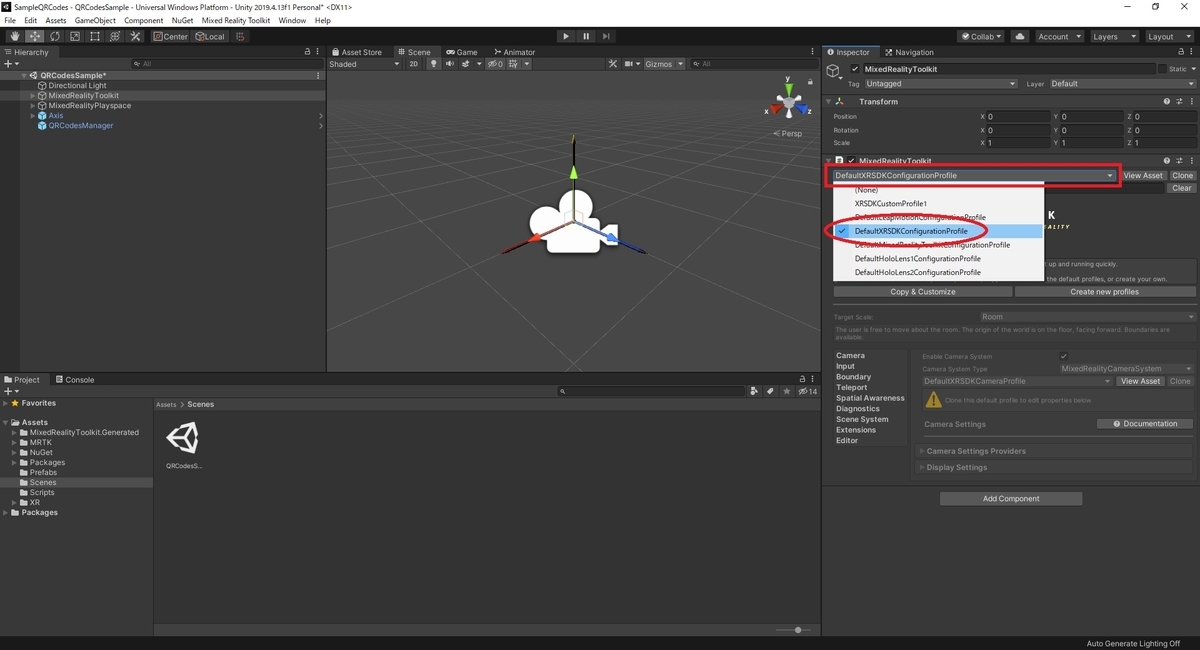Toggle the grid snapping icon in the toolbar
The image size is (1200, 650).
pos(241,36)
